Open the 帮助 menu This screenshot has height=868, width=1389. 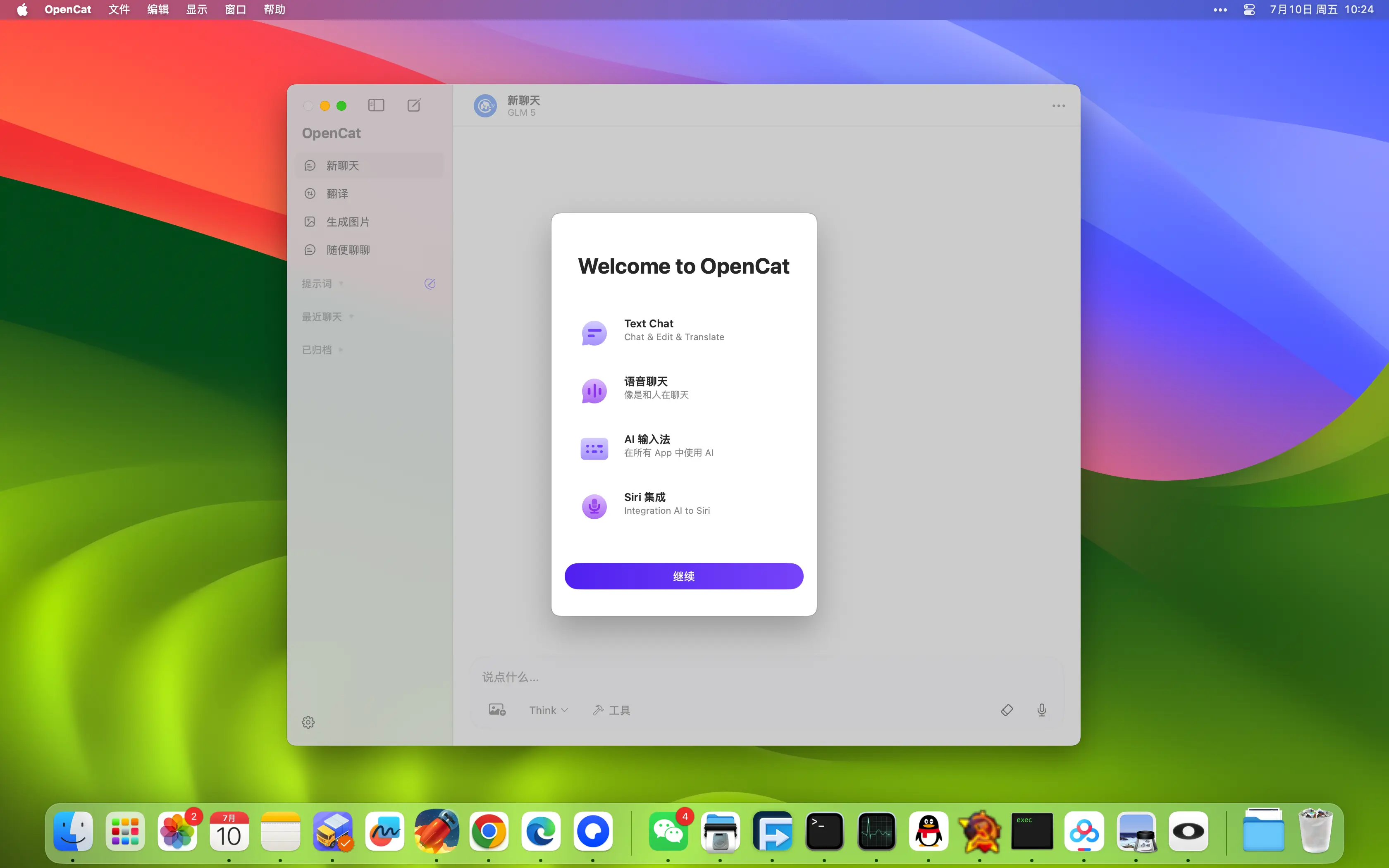[x=274, y=10]
